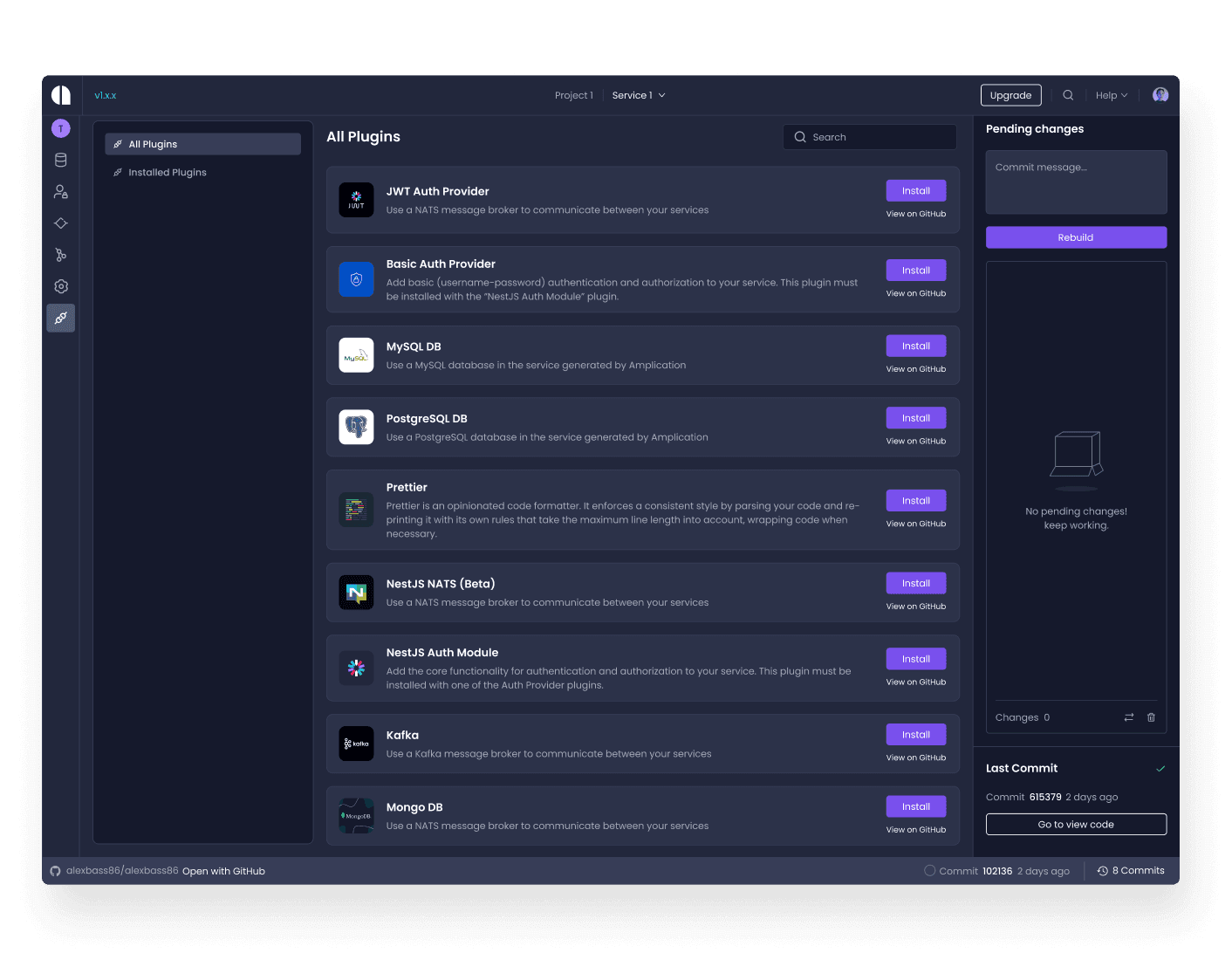Viewport: 1232px width, 960px height.
Task: Install the PostgreSQL DB plugin
Action: [916, 418]
